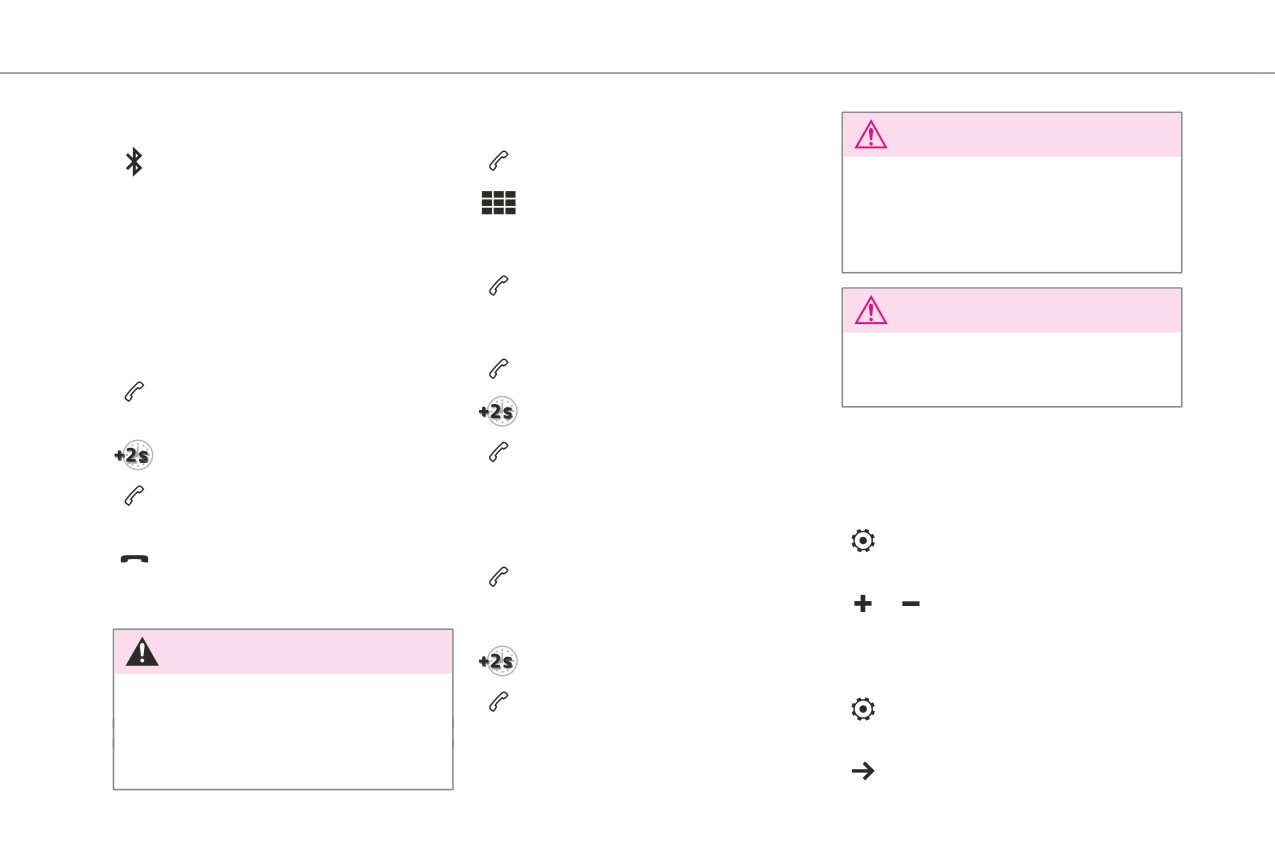Viewport: 1275px width, 860px height.
Task: Click the +2s timer icon directly under the keypad grid's following handsets
Action: pos(498,412)
